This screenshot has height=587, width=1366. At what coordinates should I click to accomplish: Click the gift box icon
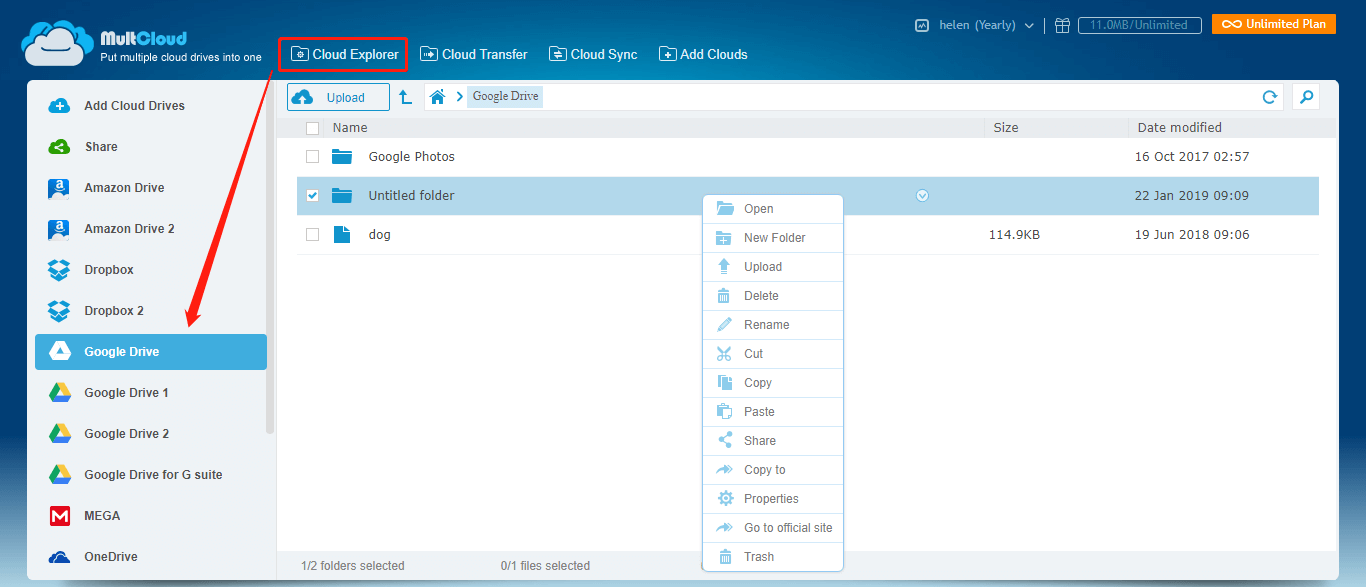tap(1062, 25)
